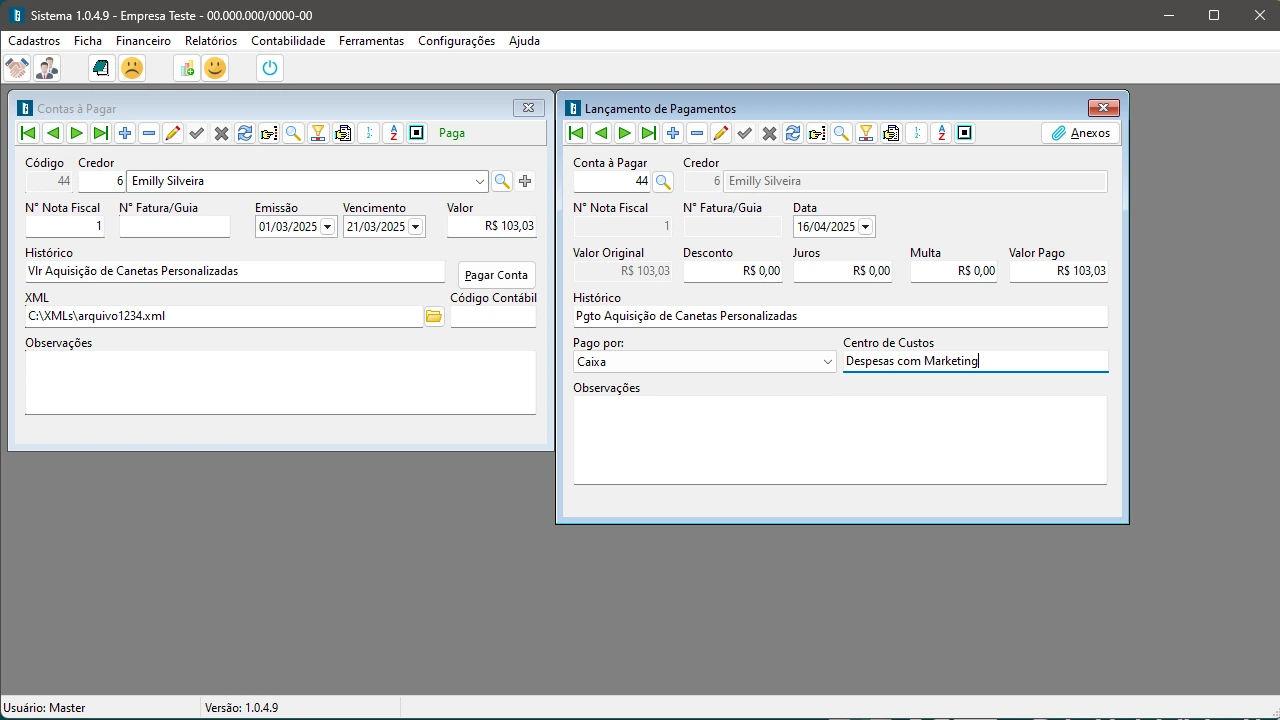The width and height of the screenshot is (1280, 720).
Task: Add new creditor with plus beside Credor
Action: 525,181
